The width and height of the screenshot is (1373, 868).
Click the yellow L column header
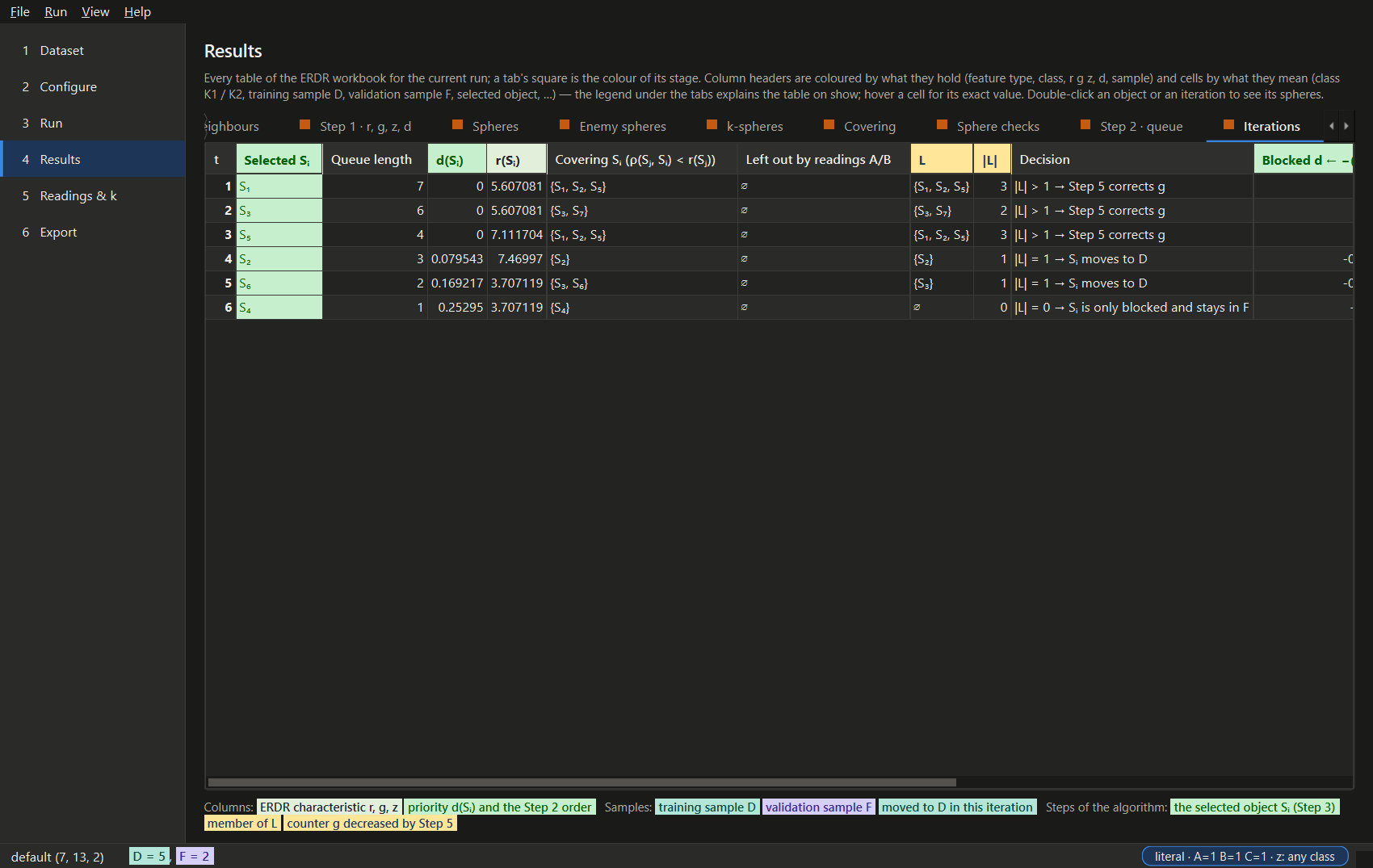point(942,159)
